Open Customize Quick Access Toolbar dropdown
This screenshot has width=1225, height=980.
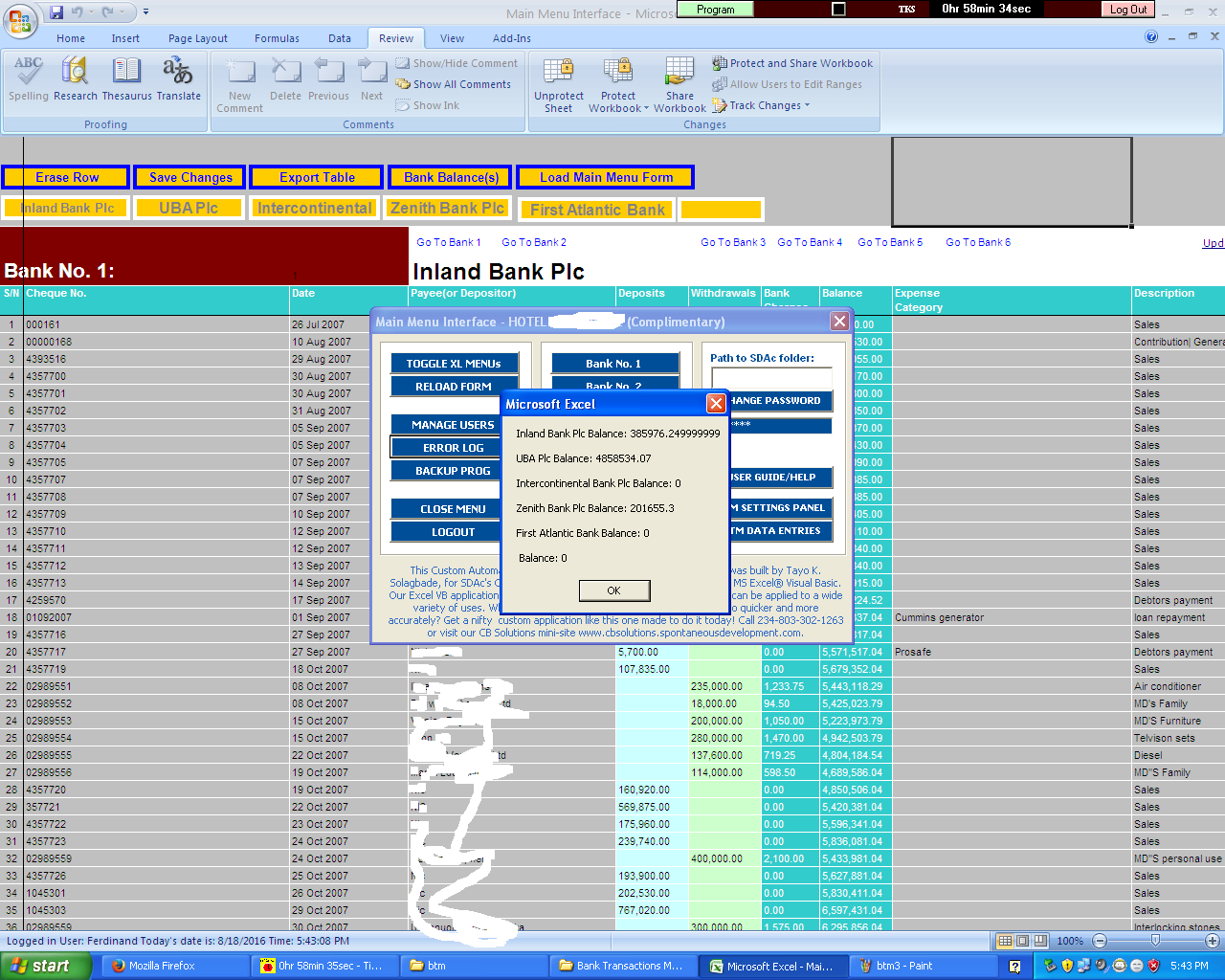pyautogui.click(x=145, y=12)
